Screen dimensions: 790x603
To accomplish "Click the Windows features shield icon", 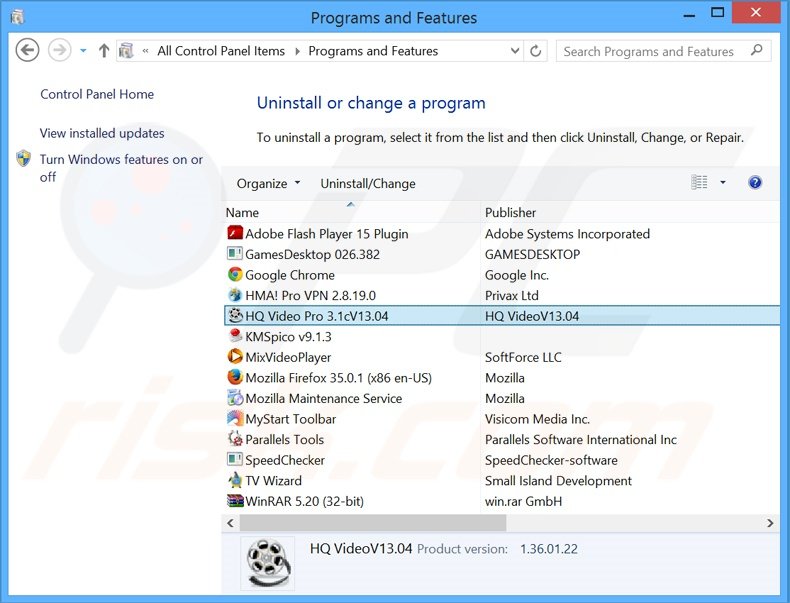I will [x=24, y=158].
